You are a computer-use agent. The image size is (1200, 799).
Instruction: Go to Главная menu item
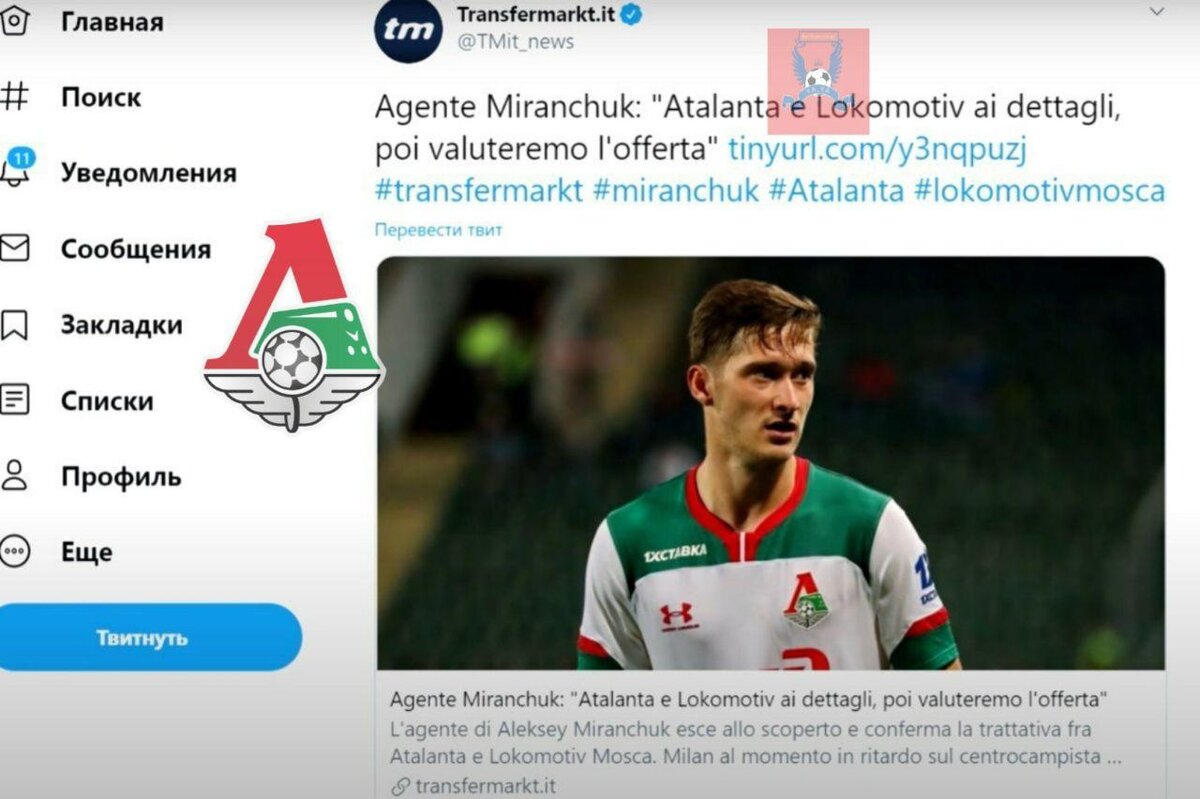pyautogui.click(x=112, y=21)
